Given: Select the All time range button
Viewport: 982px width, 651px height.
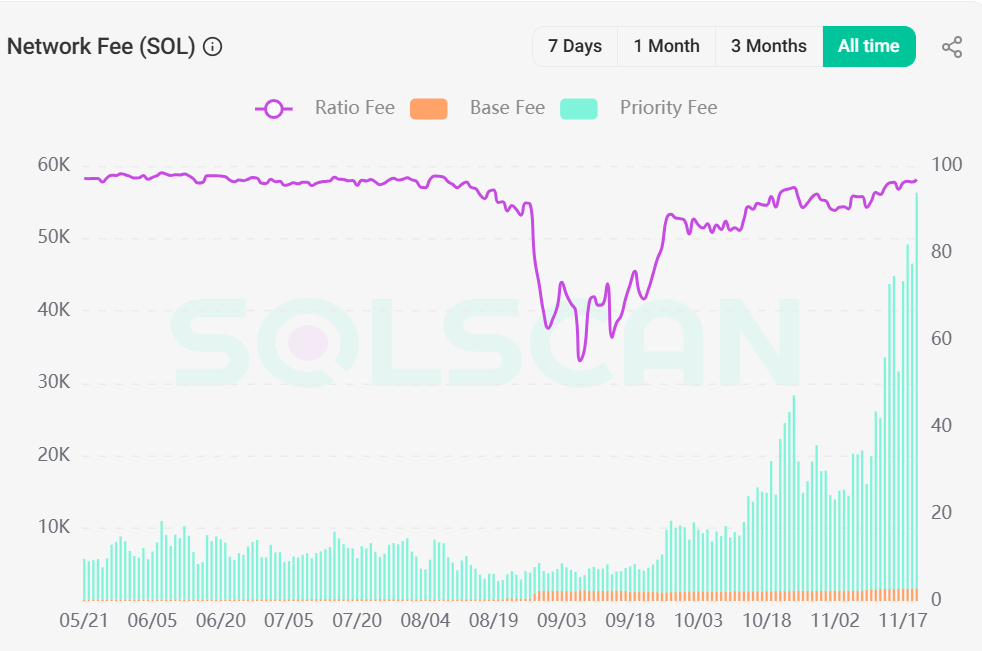Looking at the screenshot, I should click(x=869, y=46).
